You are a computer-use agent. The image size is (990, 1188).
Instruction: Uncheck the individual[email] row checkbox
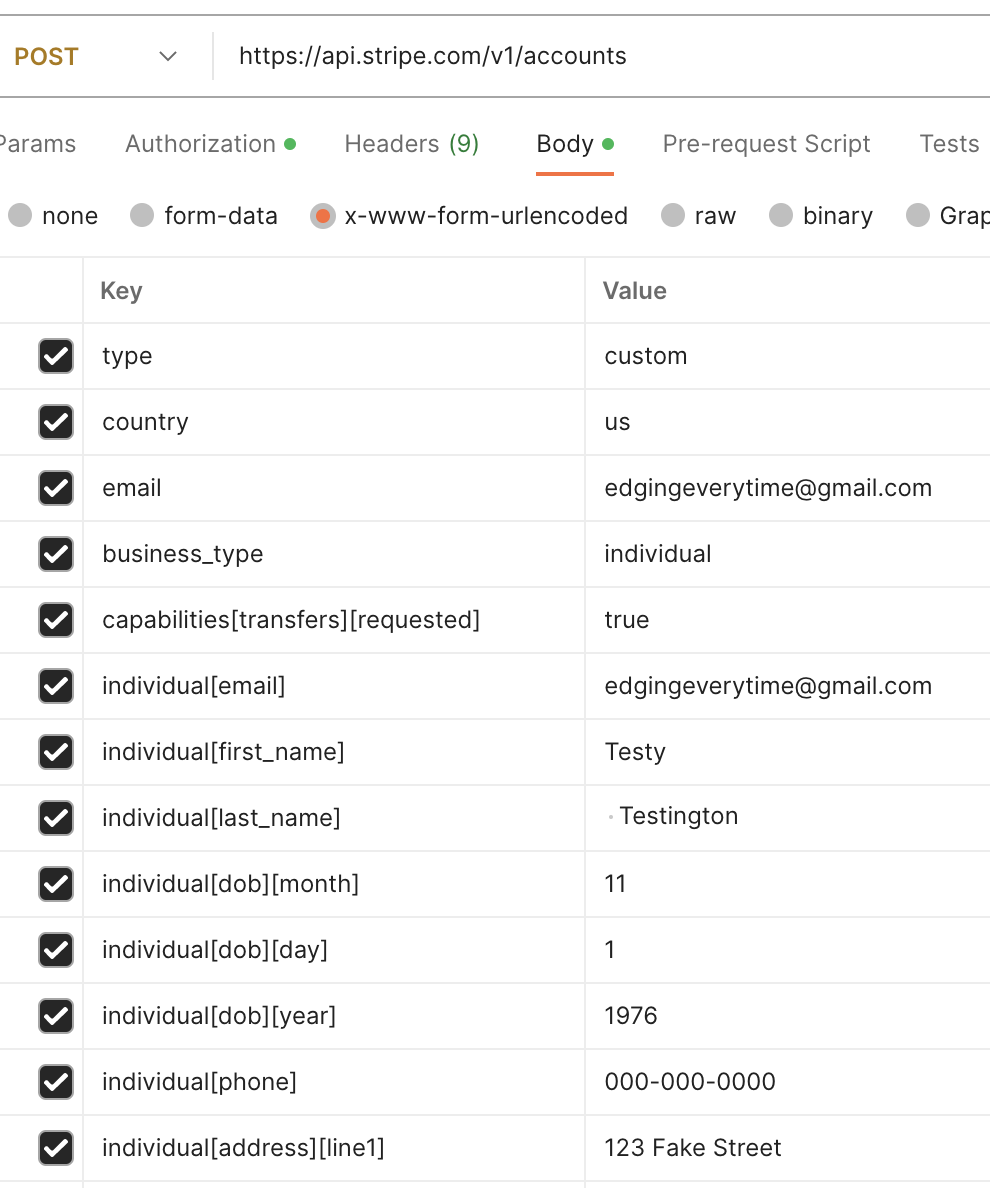point(56,686)
